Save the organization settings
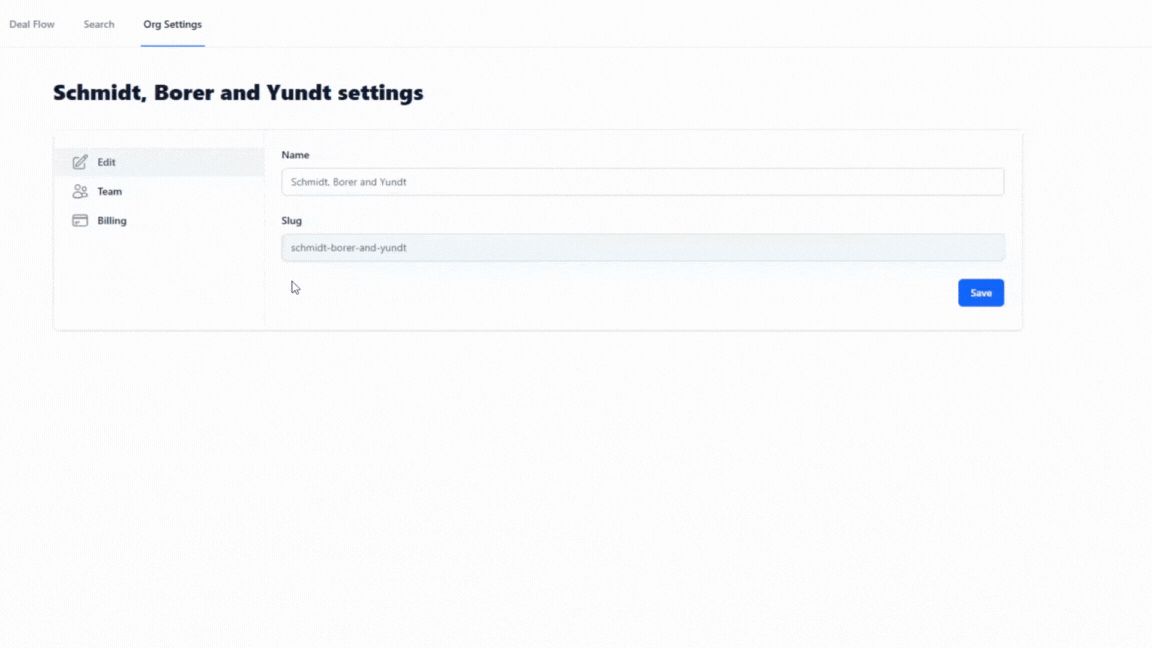Image resolution: width=1152 pixels, height=648 pixels. [x=981, y=292]
